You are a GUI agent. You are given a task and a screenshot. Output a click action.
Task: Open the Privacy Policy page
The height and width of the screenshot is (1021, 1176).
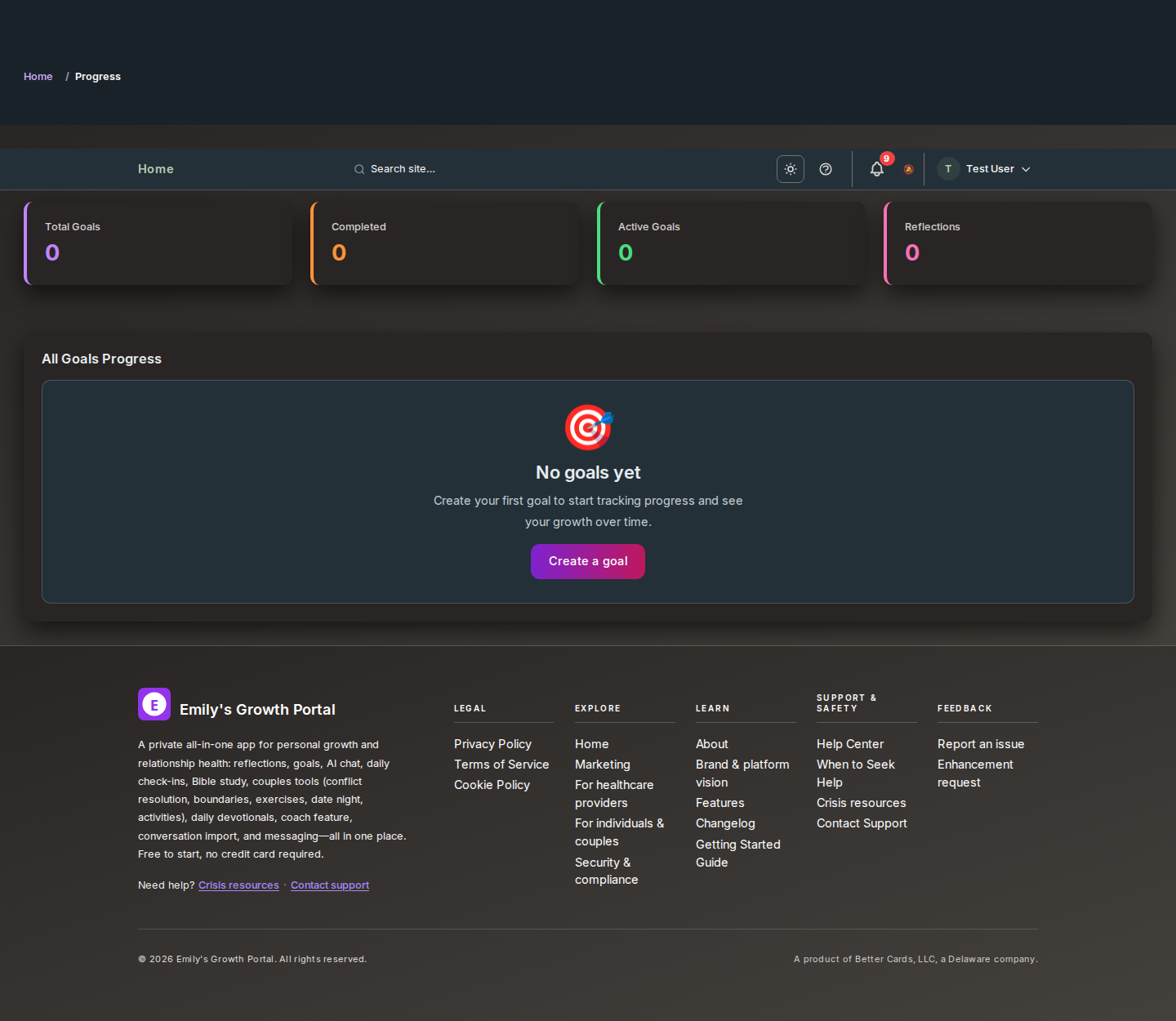492,744
